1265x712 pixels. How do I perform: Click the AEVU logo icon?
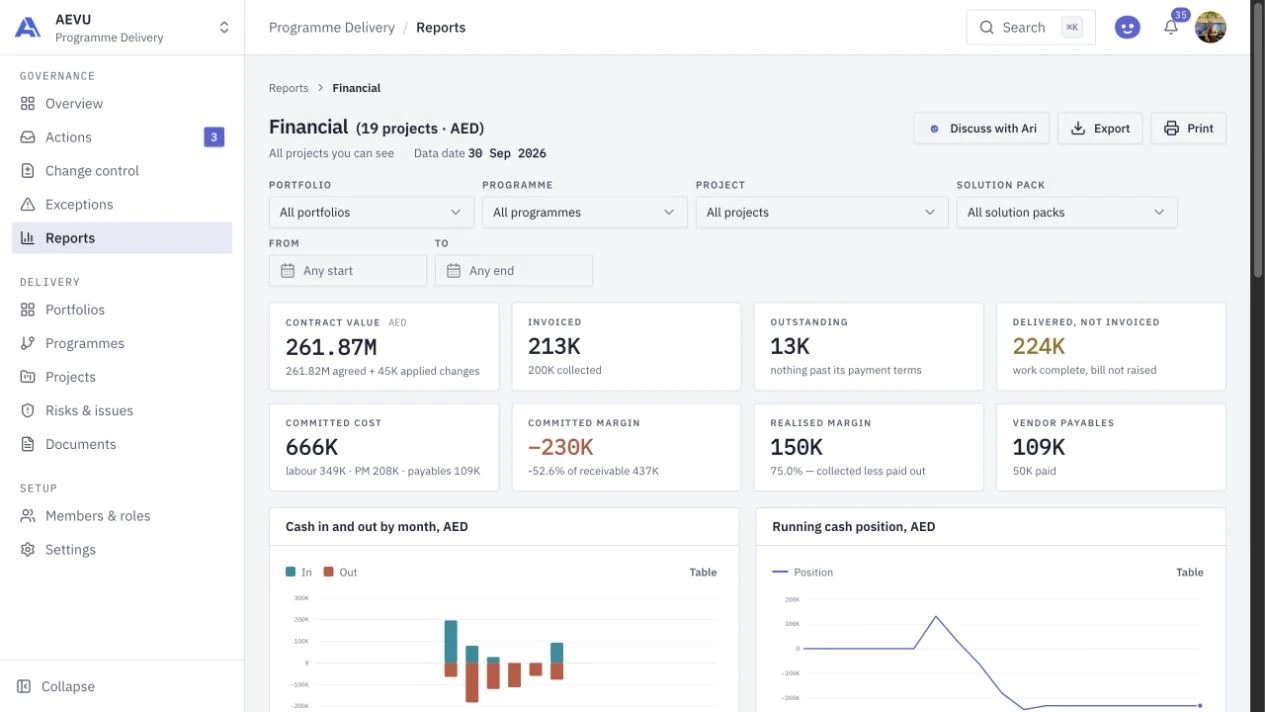(28, 28)
